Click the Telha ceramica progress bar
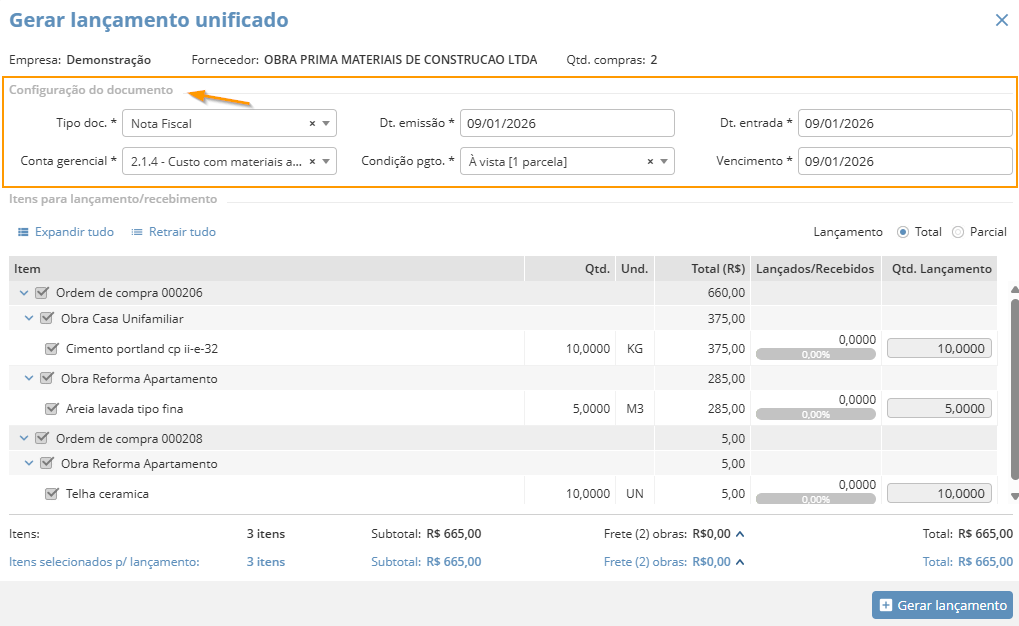This screenshot has width=1019, height=626. (x=815, y=499)
